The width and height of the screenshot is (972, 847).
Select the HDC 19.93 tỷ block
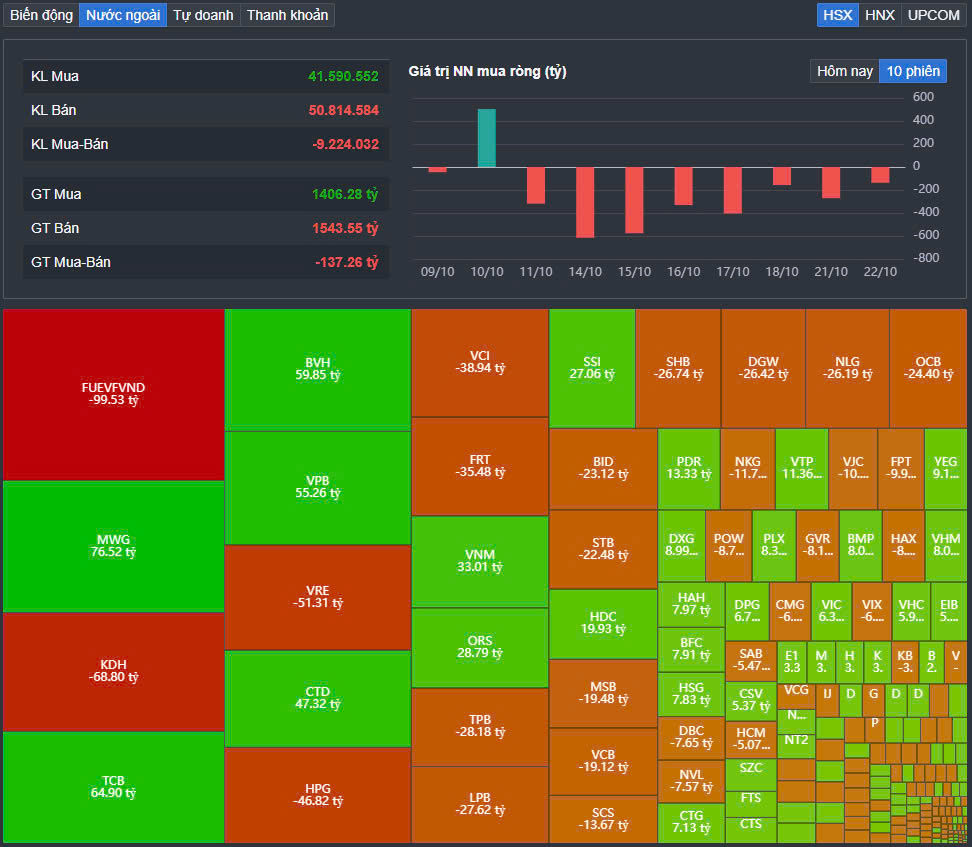tap(603, 624)
